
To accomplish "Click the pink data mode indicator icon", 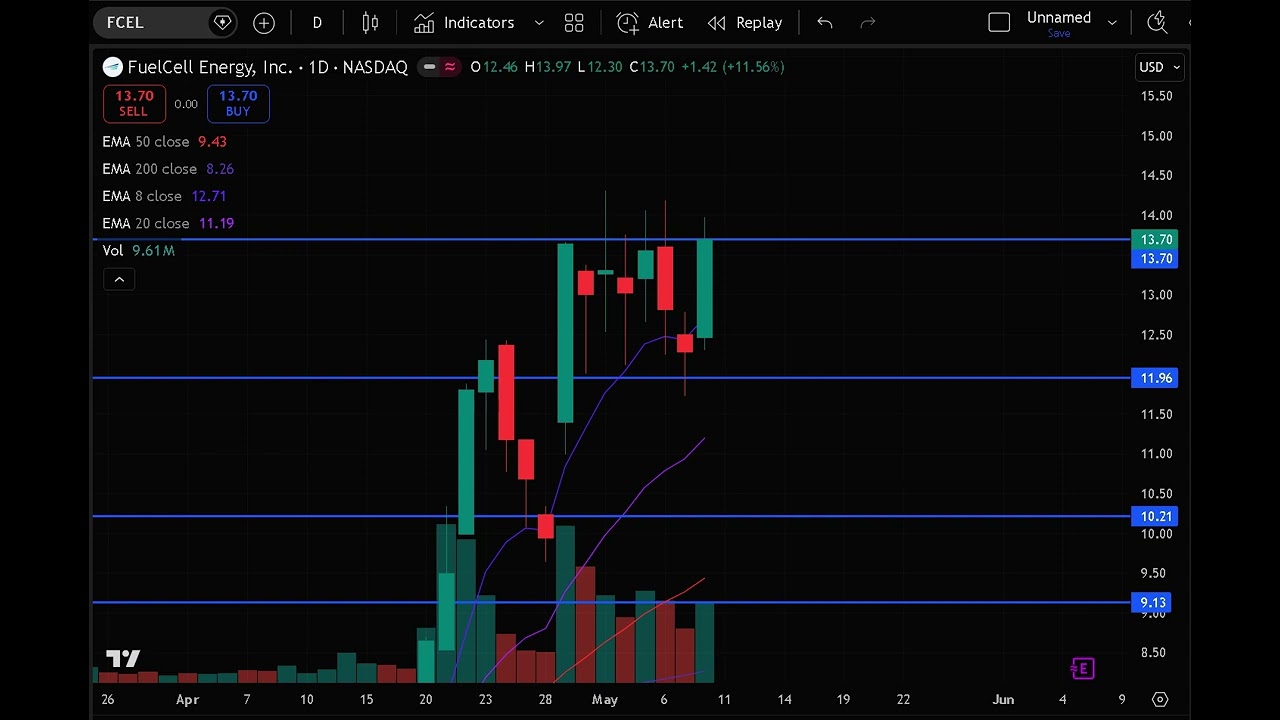I will (x=450, y=67).
